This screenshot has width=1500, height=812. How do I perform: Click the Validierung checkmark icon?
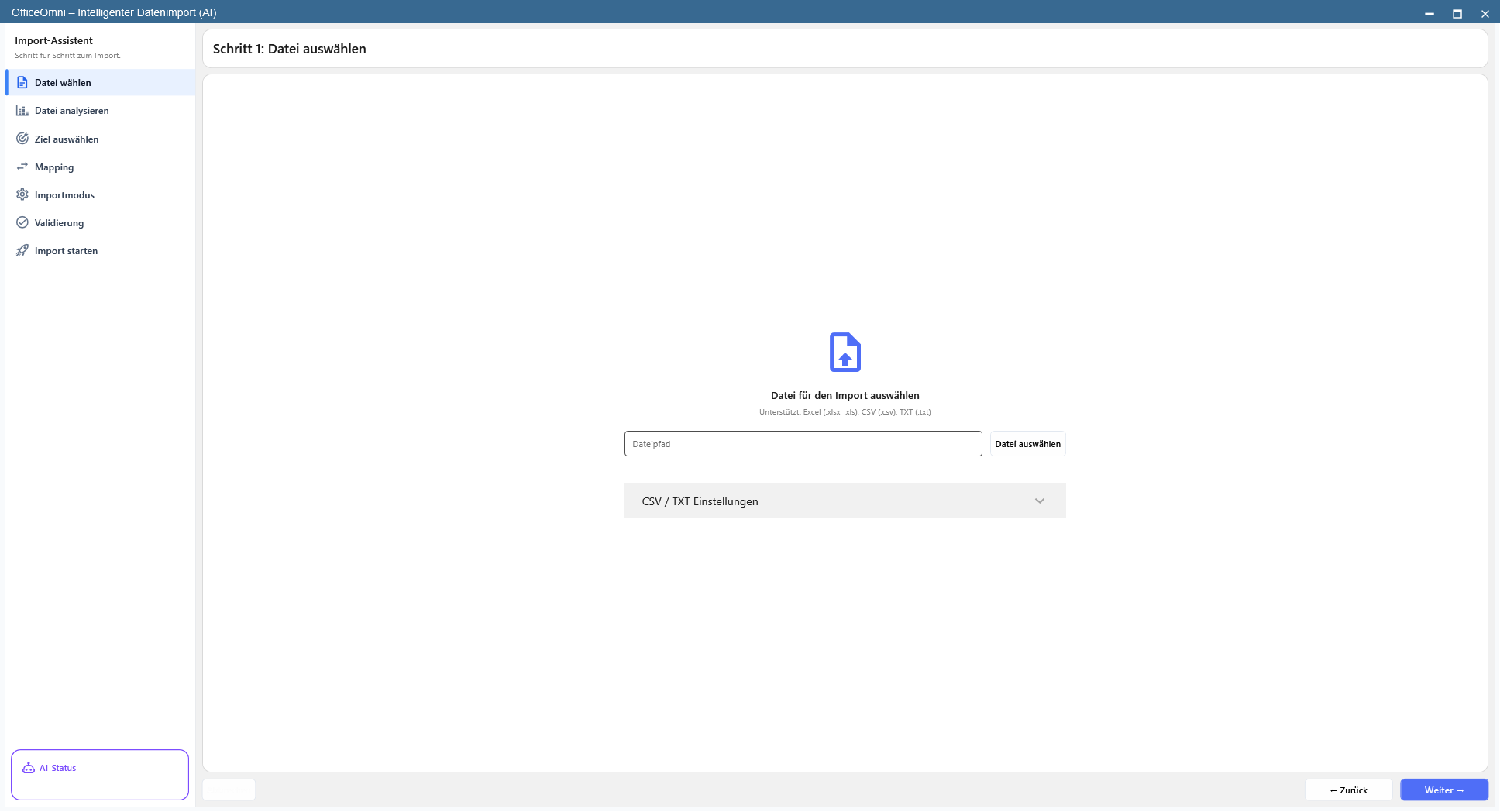point(22,222)
